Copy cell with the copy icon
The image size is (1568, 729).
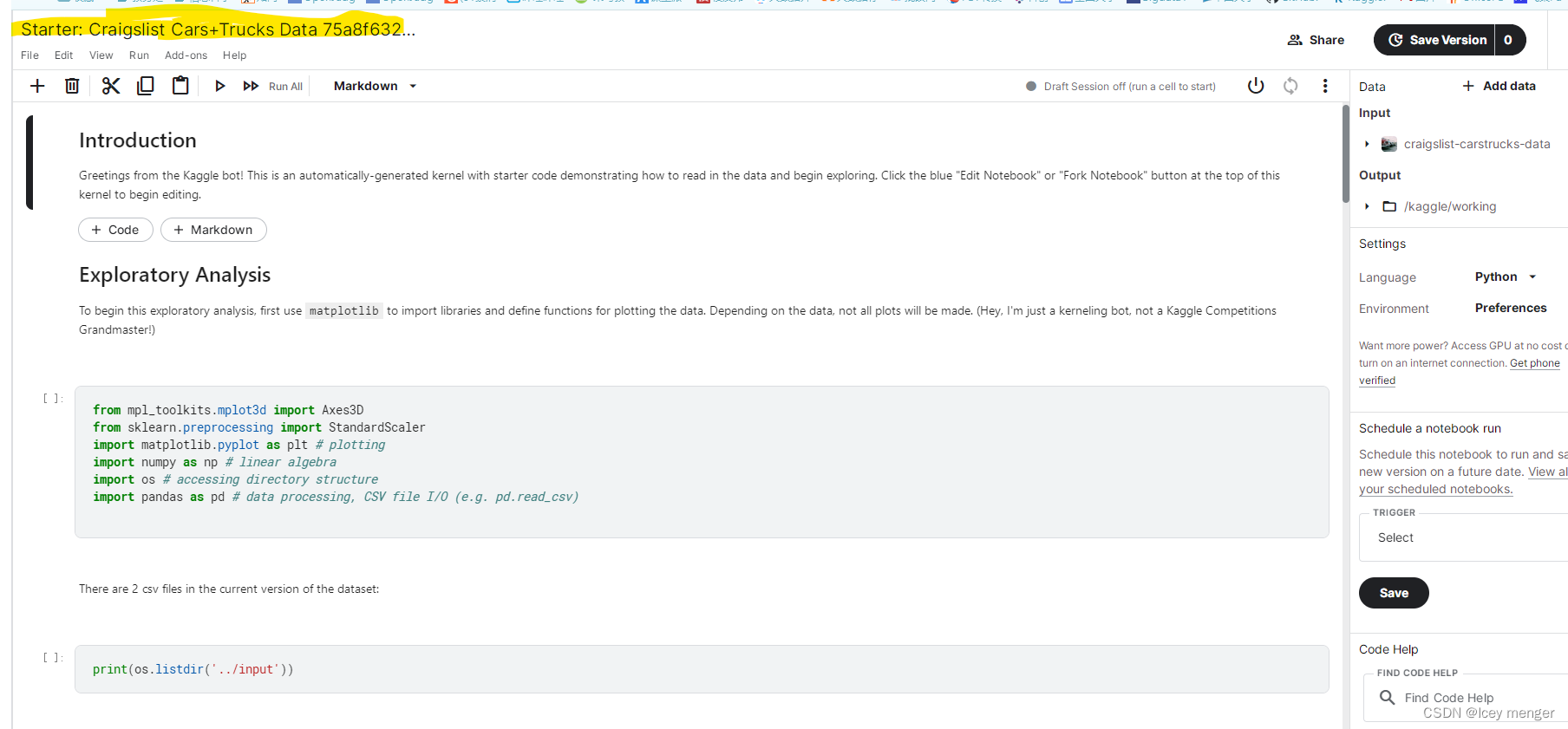pyautogui.click(x=146, y=86)
